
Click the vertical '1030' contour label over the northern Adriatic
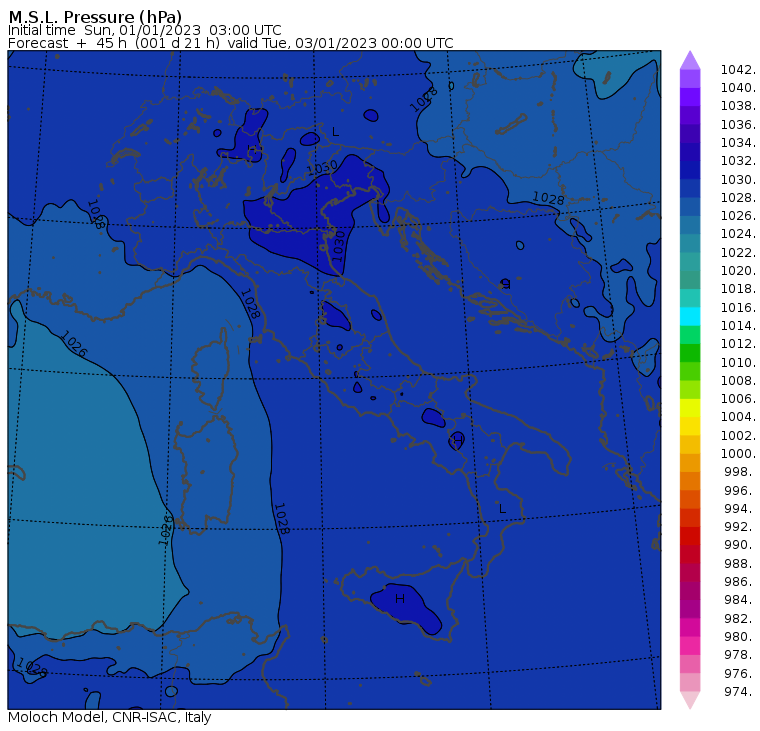coord(337,246)
